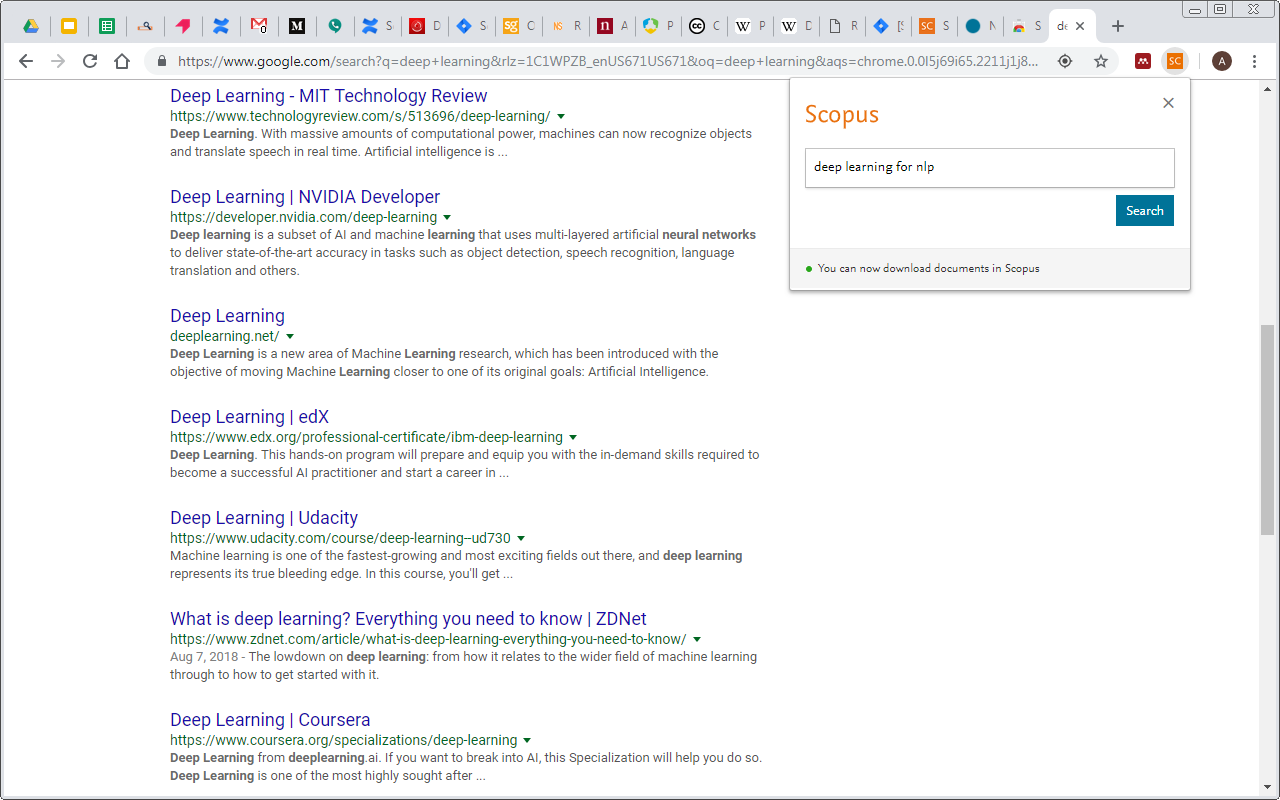Open the dropdown arrow on the MIT Technology Review result
Screen dimensions: 1280x800
(561, 116)
